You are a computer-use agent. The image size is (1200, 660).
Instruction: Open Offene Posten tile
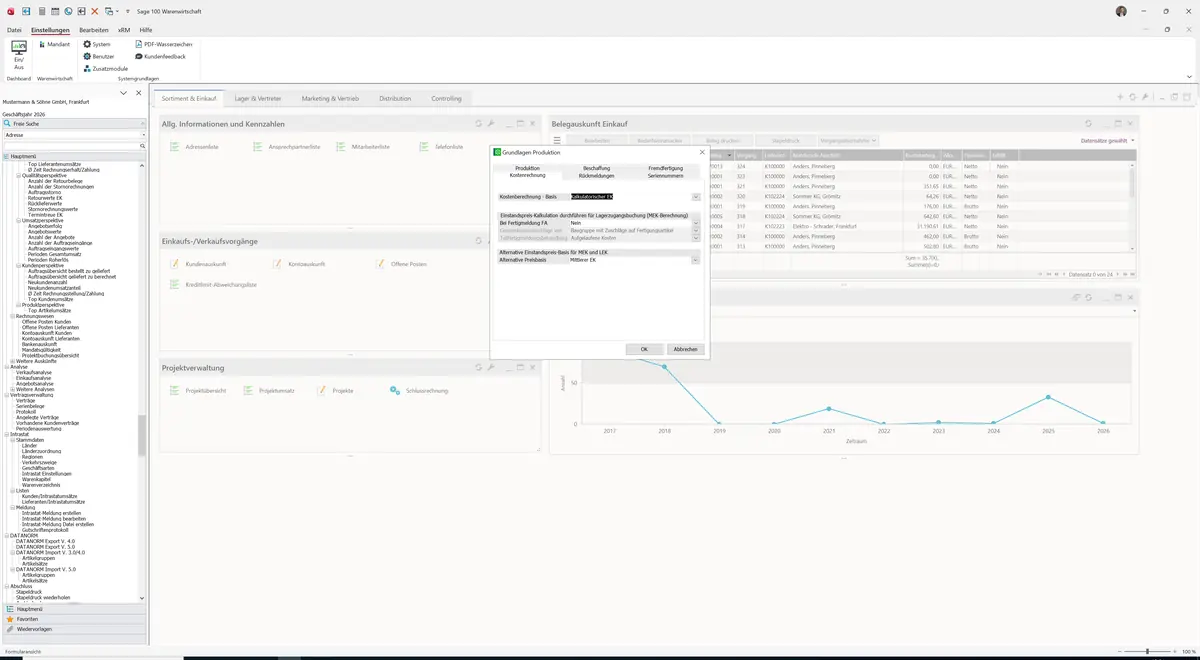(x=401, y=263)
